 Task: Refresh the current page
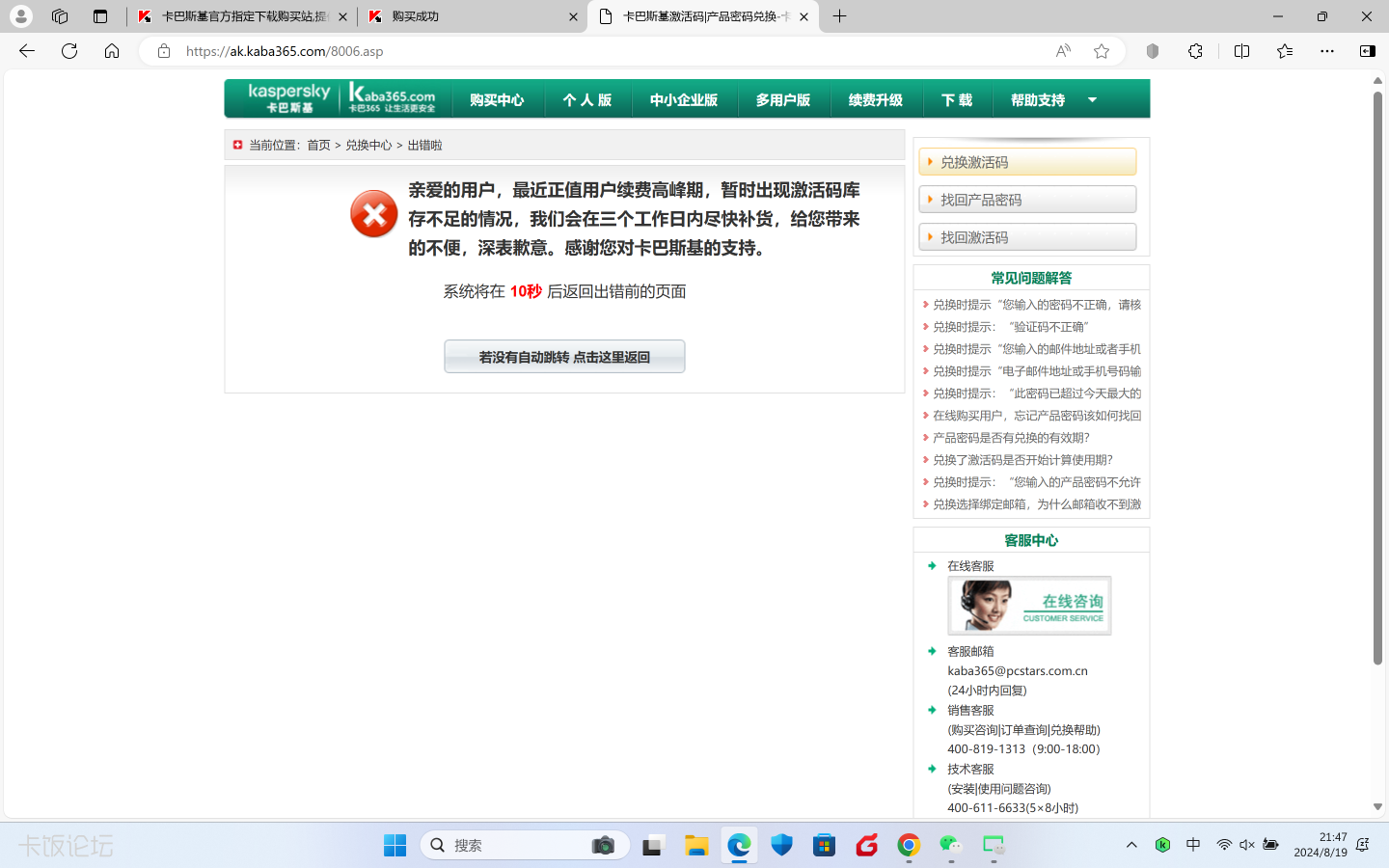click(x=69, y=51)
